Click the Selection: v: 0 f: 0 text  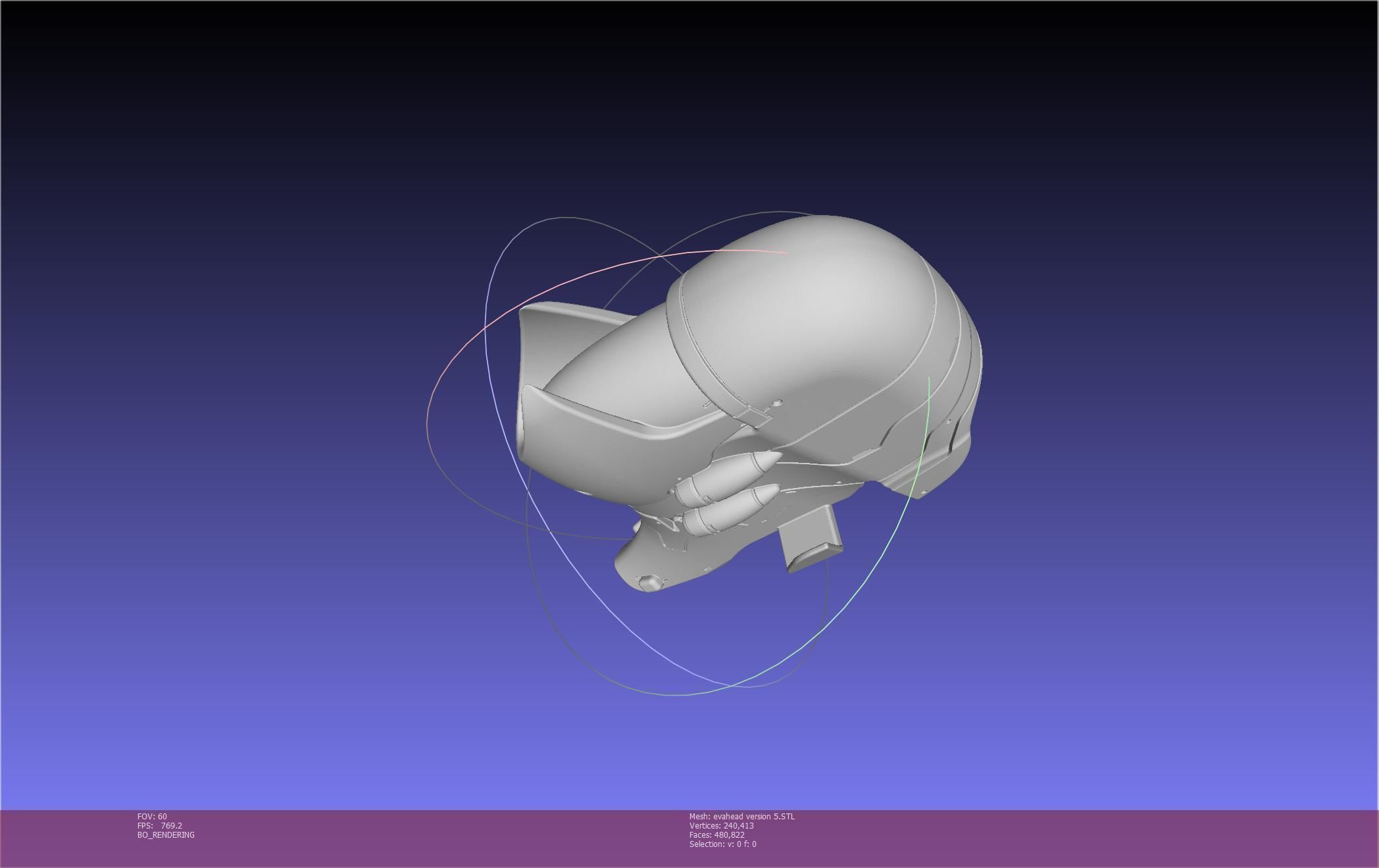[x=722, y=844]
